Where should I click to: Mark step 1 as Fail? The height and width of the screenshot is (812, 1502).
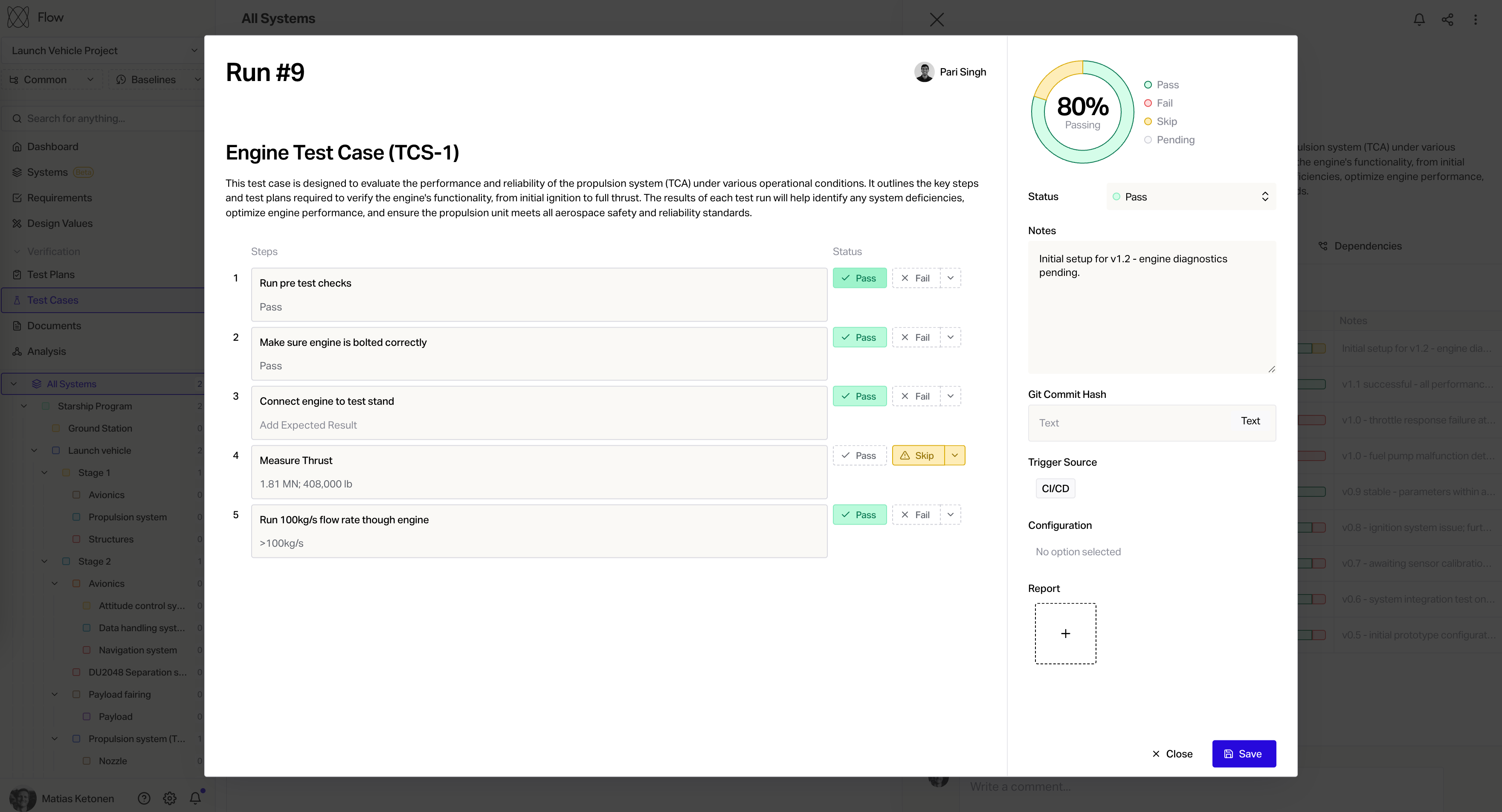click(916, 278)
